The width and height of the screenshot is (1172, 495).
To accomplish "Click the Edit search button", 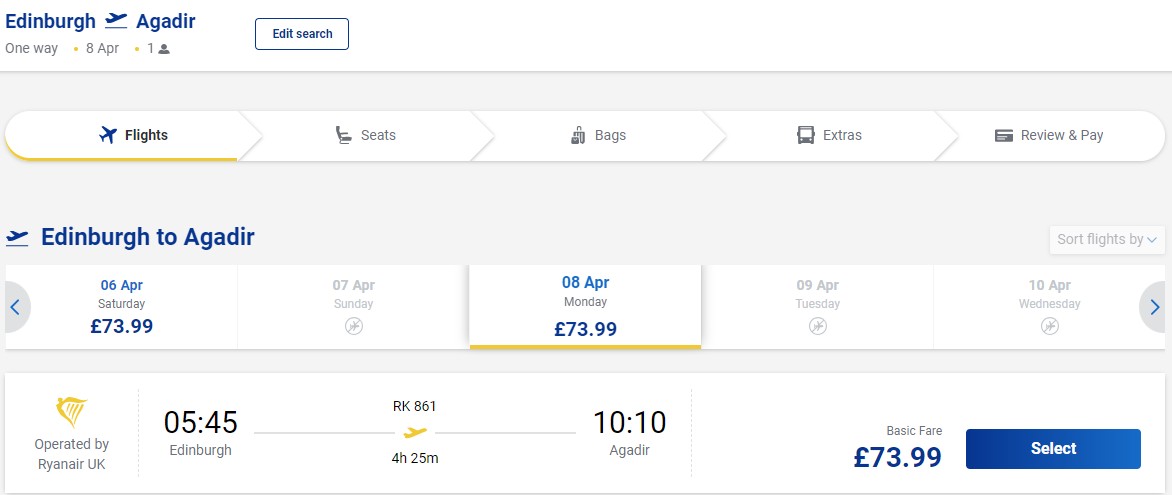I will pos(302,34).
